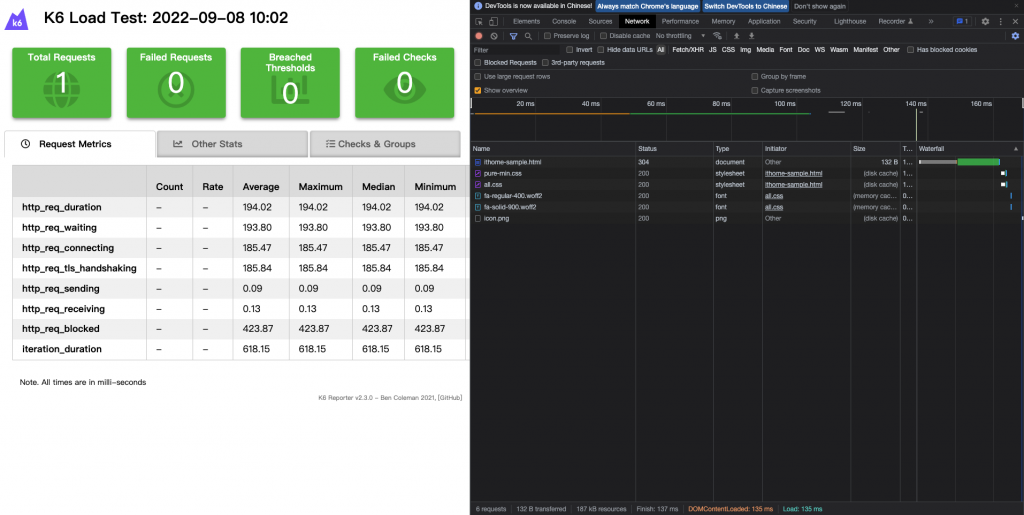
Task: Open the Application tab
Action: click(764, 22)
